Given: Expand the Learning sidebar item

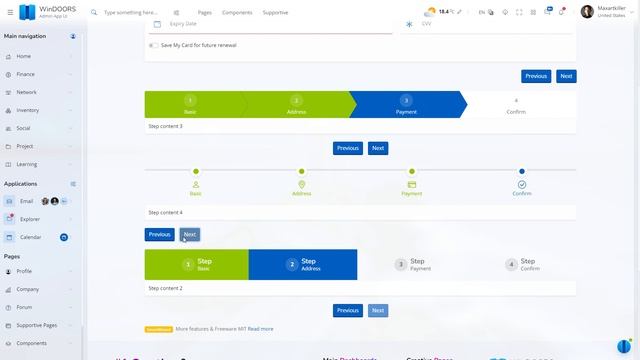Looking at the screenshot, I should [40, 164].
